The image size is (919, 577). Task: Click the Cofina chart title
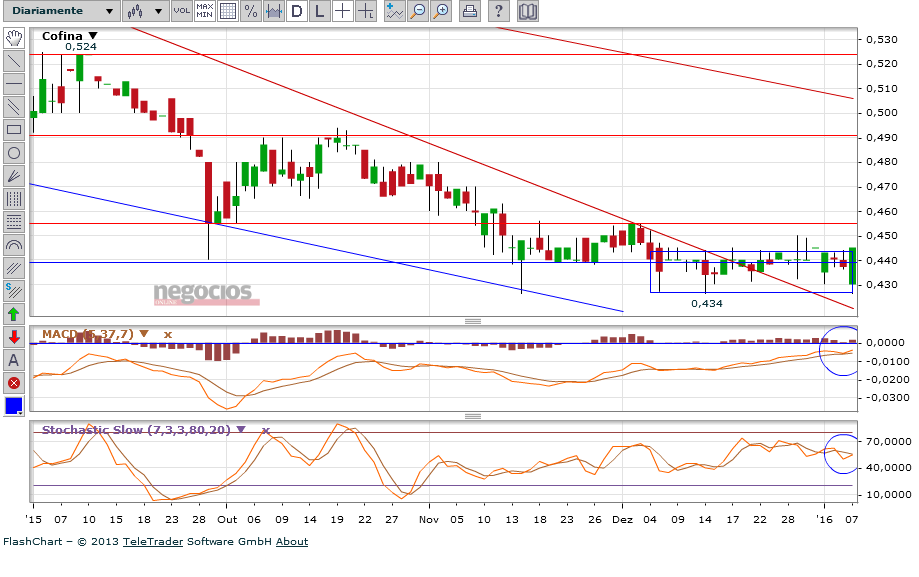pyautogui.click(x=62, y=36)
